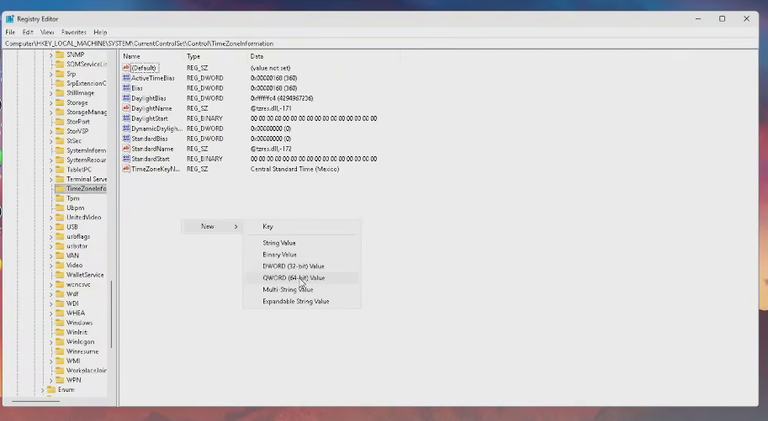Expand the Enum tree node
This screenshot has width=768, height=421.
43,390
